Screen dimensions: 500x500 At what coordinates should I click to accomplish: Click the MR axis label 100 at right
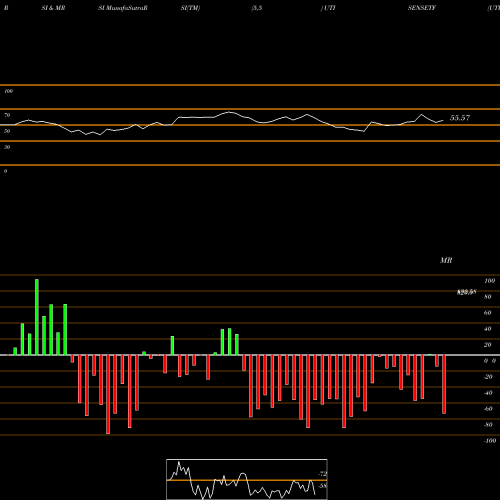489,281
